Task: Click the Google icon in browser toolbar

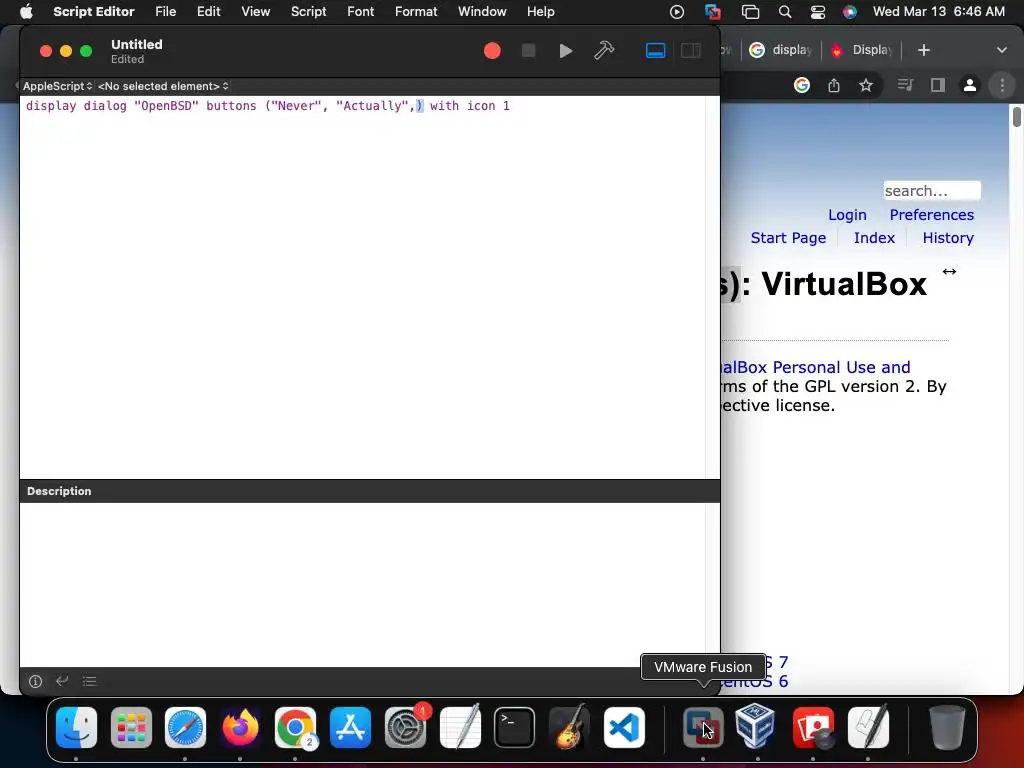Action: (801, 85)
